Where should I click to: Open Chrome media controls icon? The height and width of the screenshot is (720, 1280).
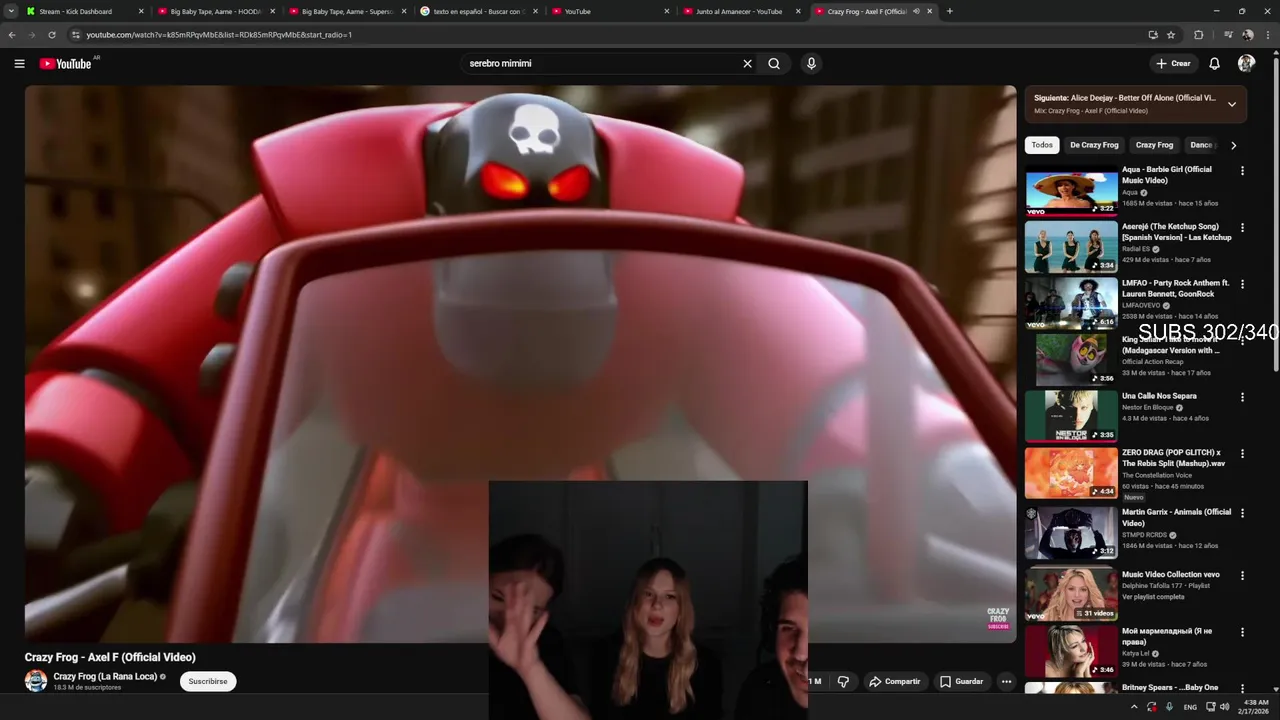(1228, 35)
